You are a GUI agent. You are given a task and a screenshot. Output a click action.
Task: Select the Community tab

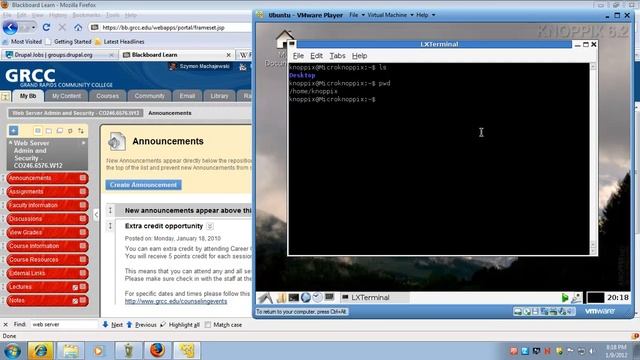point(149,96)
